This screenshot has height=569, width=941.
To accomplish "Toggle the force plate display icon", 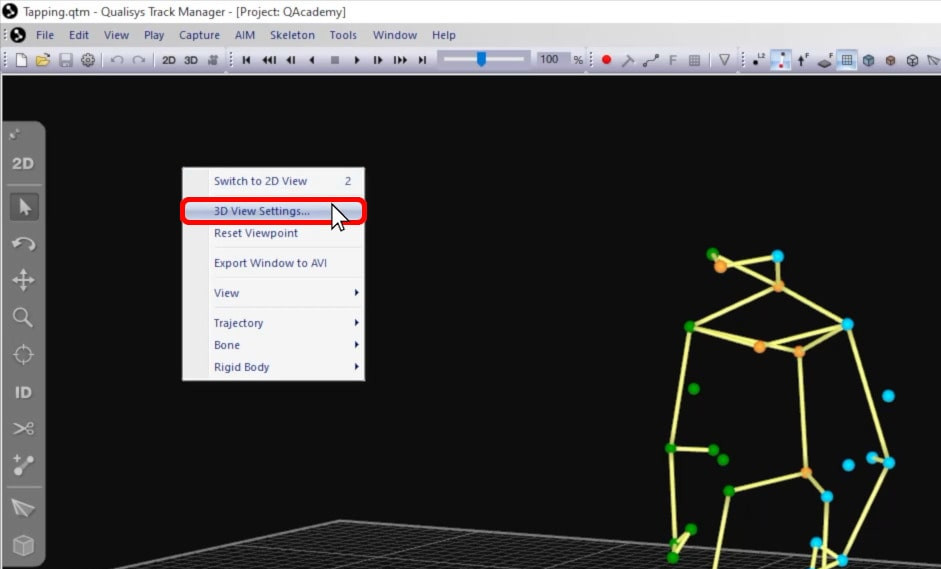I will click(x=825, y=60).
